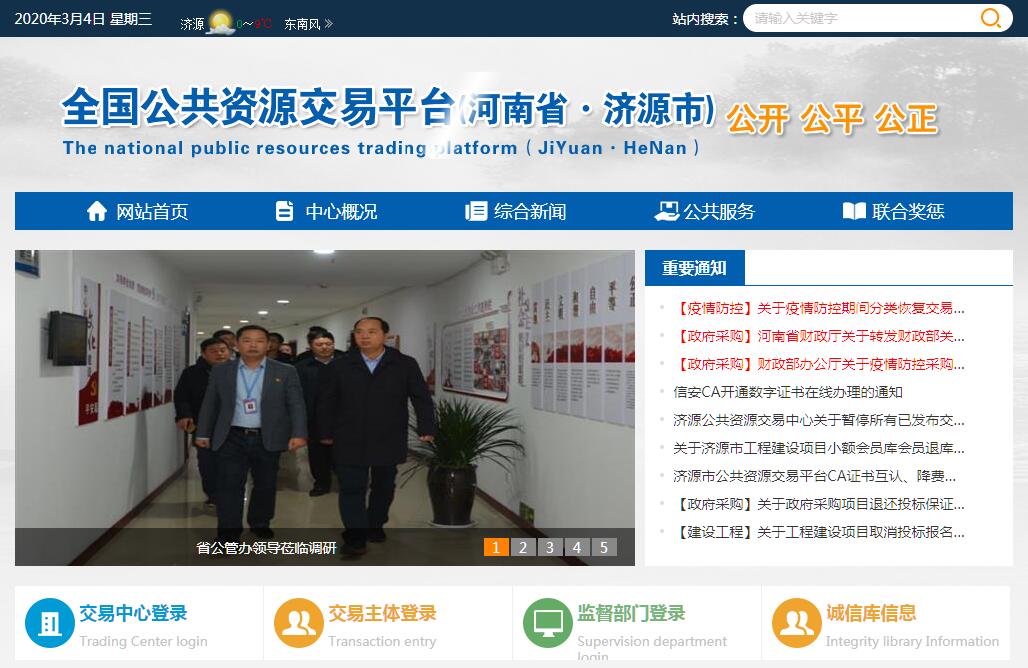Open the first 疫情防控 notice link
The height and width of the screenshot is (668, 1028).
(819, 308)
